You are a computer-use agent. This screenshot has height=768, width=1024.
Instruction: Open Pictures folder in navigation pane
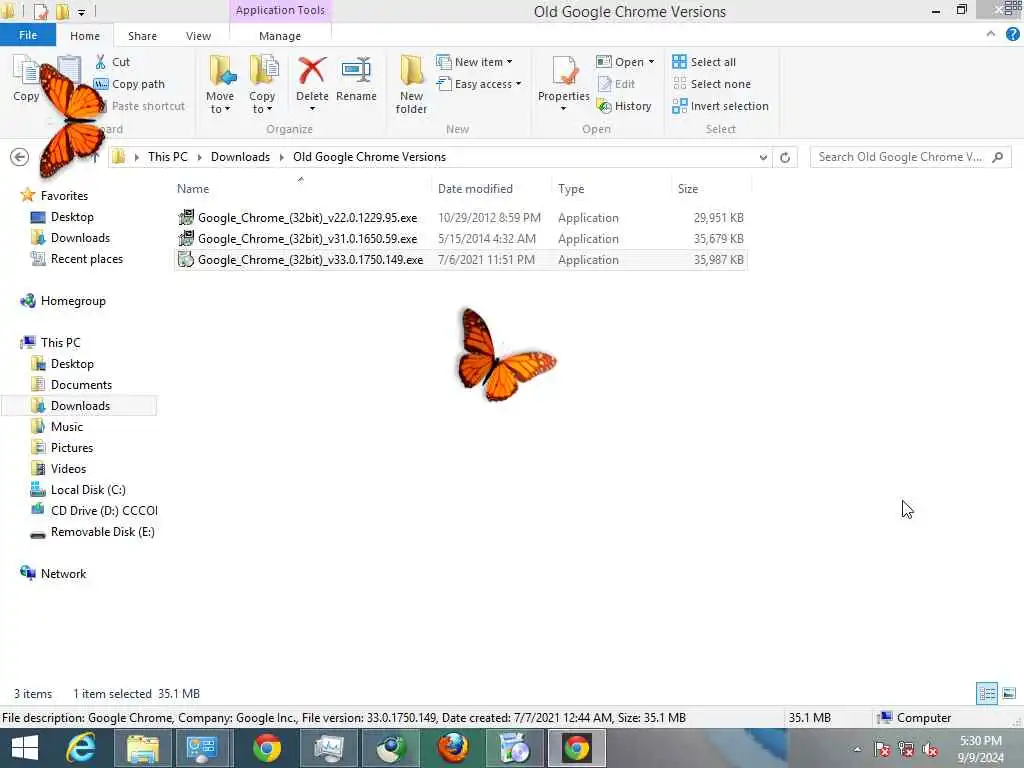pyautogui.click(x=72, y=447)
